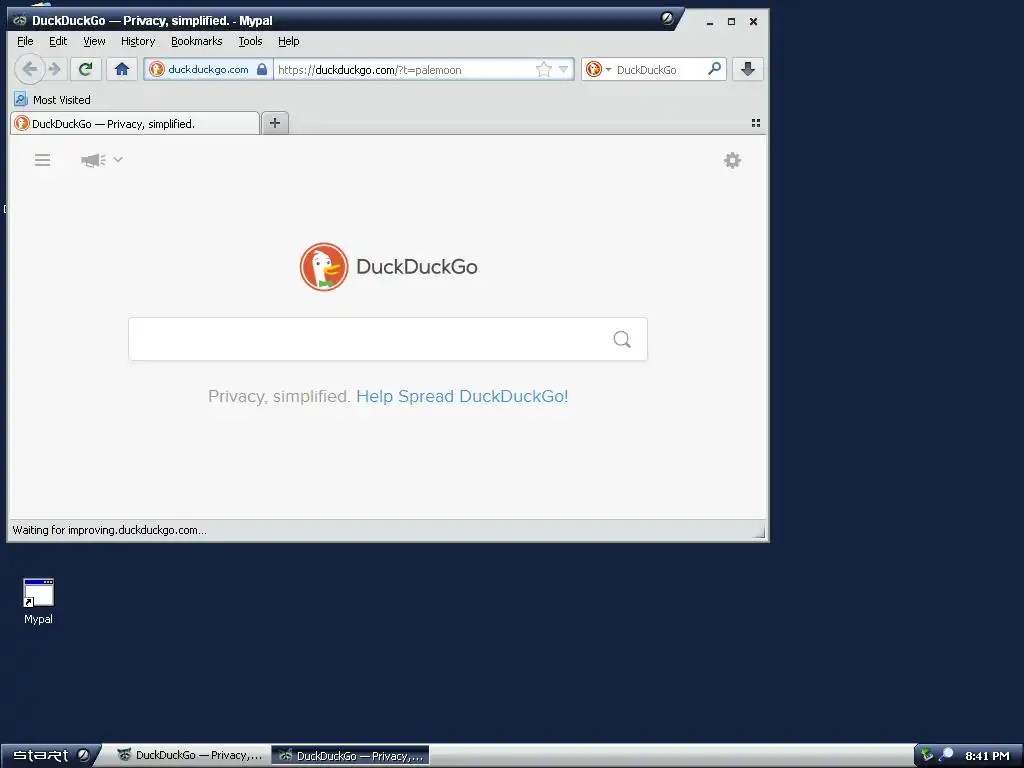The height and width of the screenshot is (768, 1024).
Task: Click the 'Waiting for improving.duckduckgo.com...' status text
Action: pos(110,530)
